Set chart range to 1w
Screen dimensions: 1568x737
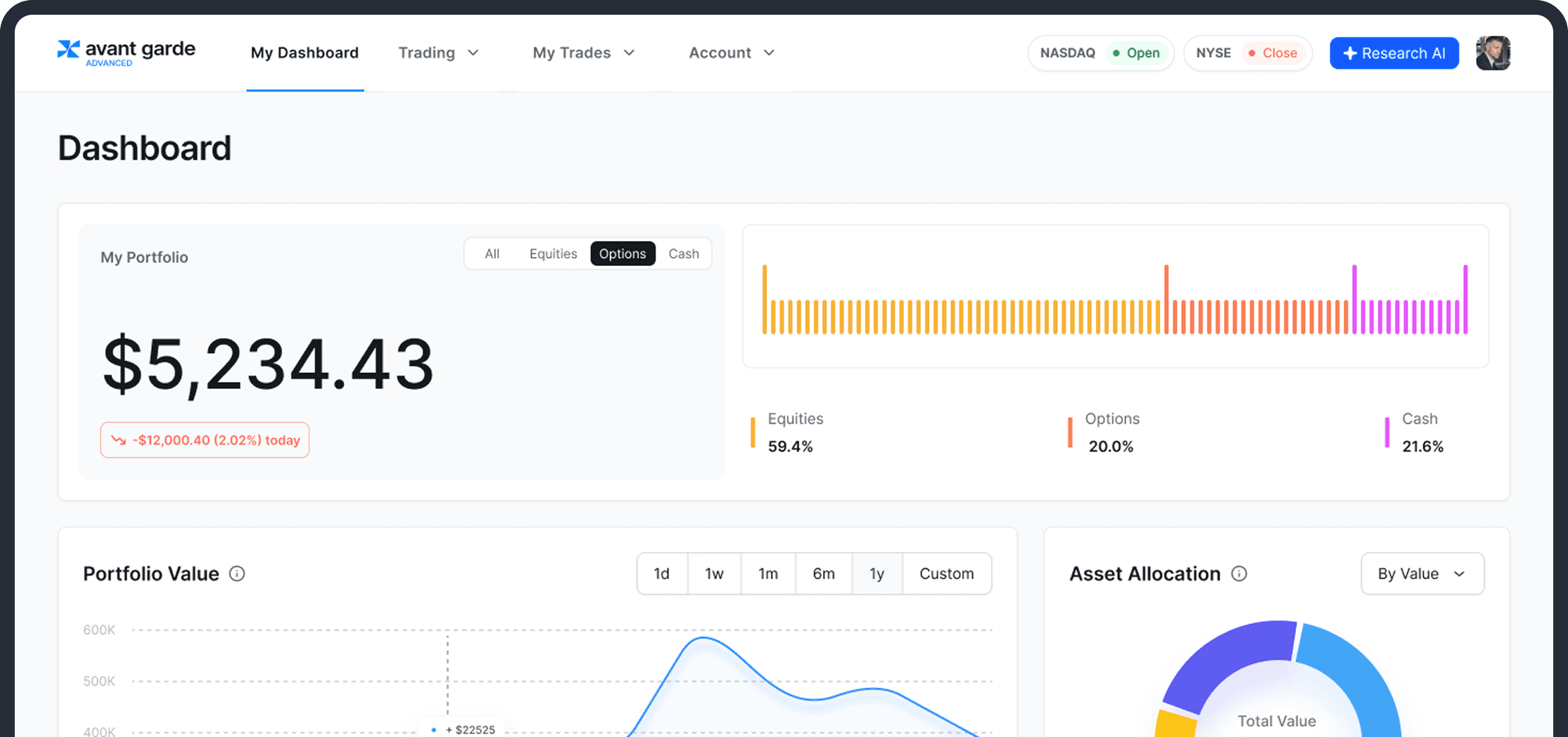[x=714, y=573]
